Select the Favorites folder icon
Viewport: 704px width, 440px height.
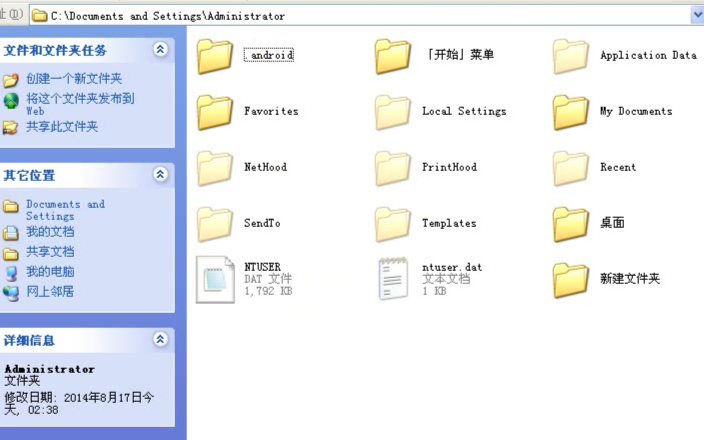pos(215,112)
